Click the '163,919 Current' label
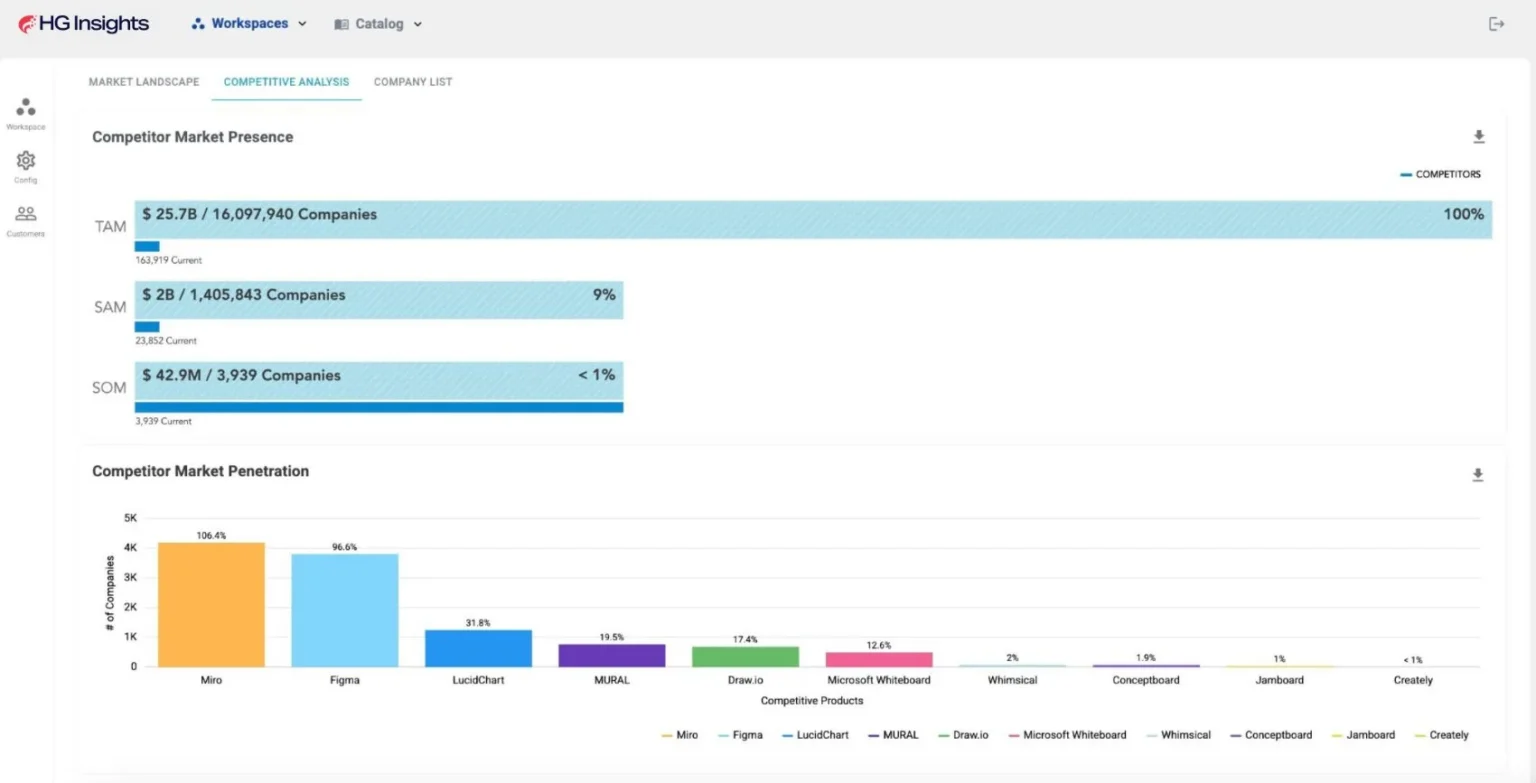The width and height of the screenshot is (1536, 783). coord(169,260)
